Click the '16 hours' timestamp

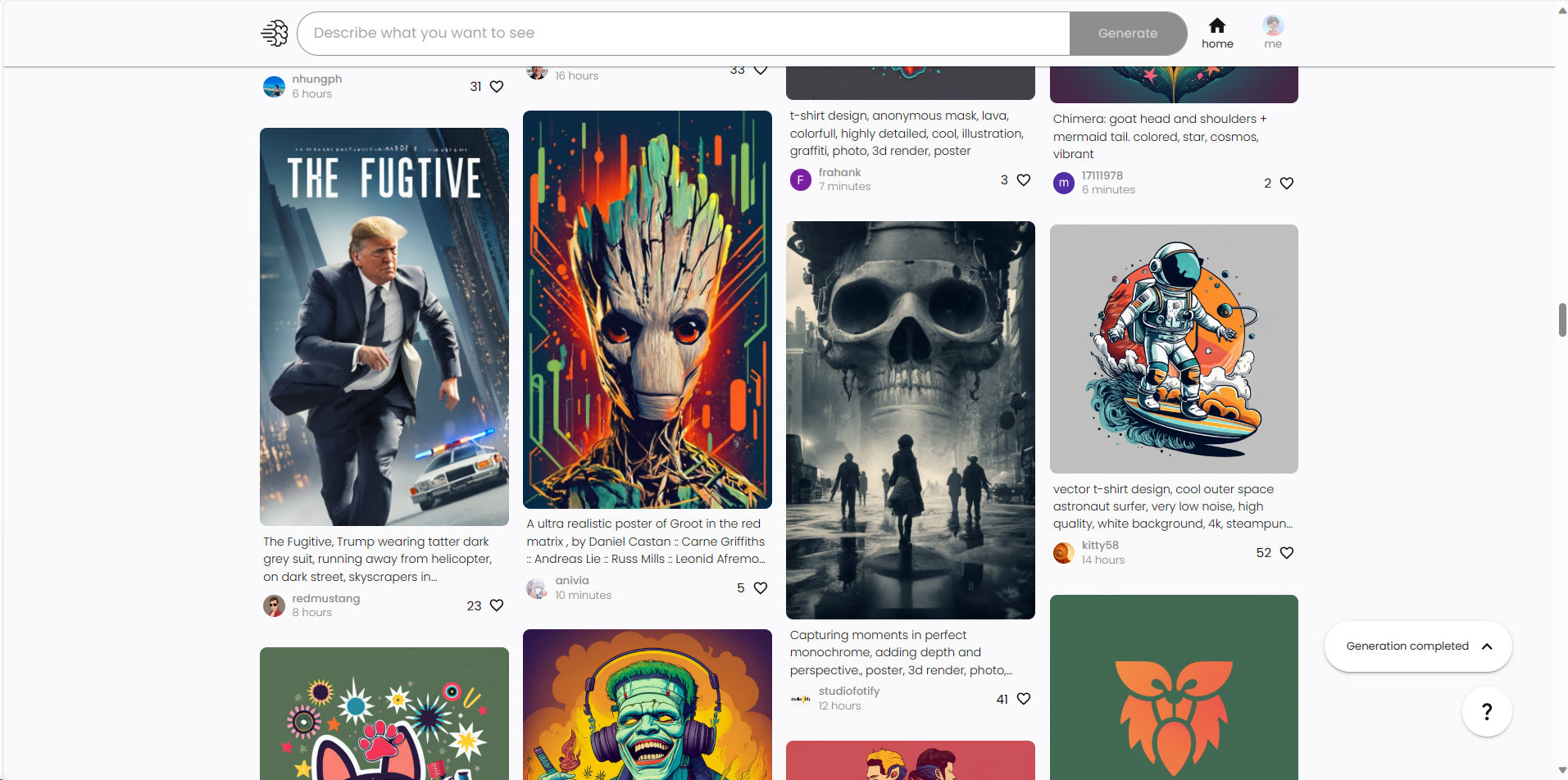tap(577, 75)
